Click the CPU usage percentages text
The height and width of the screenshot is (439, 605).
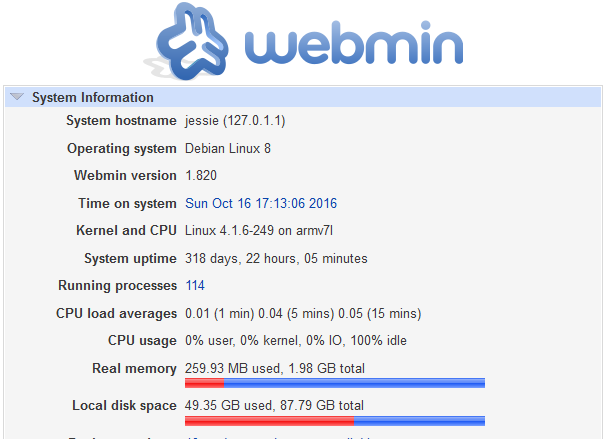coord(296,341)
